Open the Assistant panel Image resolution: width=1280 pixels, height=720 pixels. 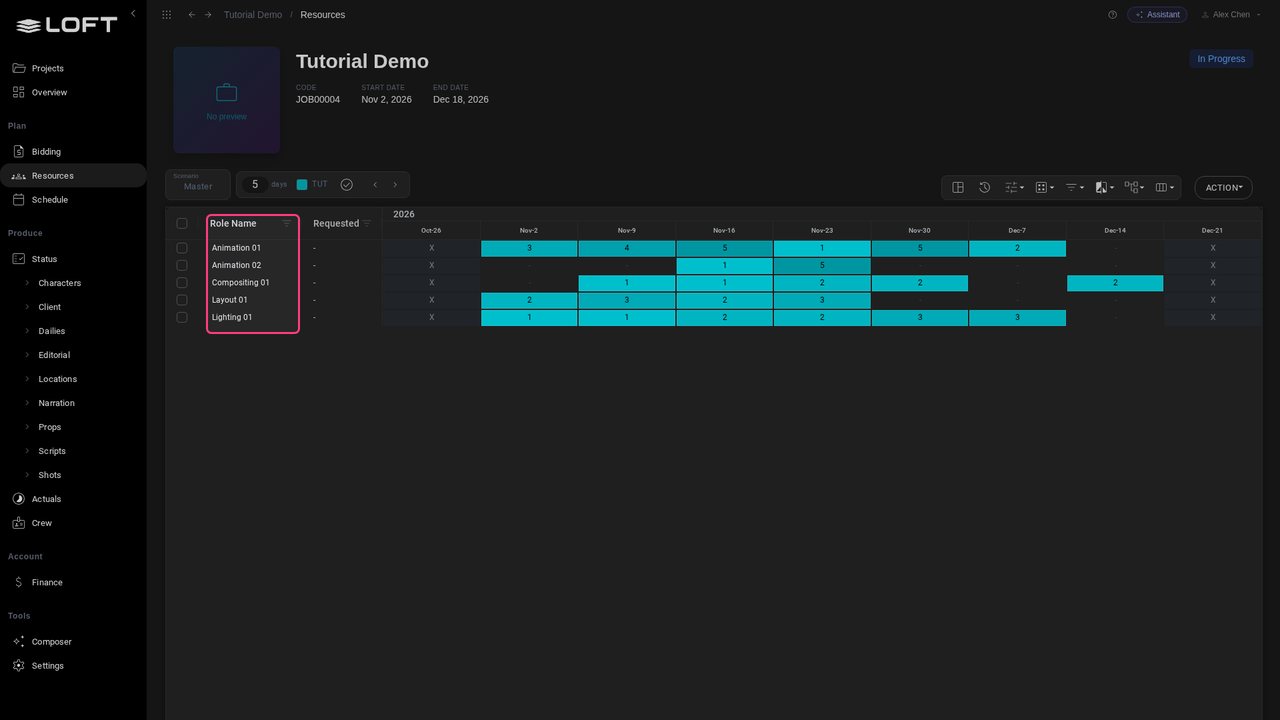point(1157,15)
